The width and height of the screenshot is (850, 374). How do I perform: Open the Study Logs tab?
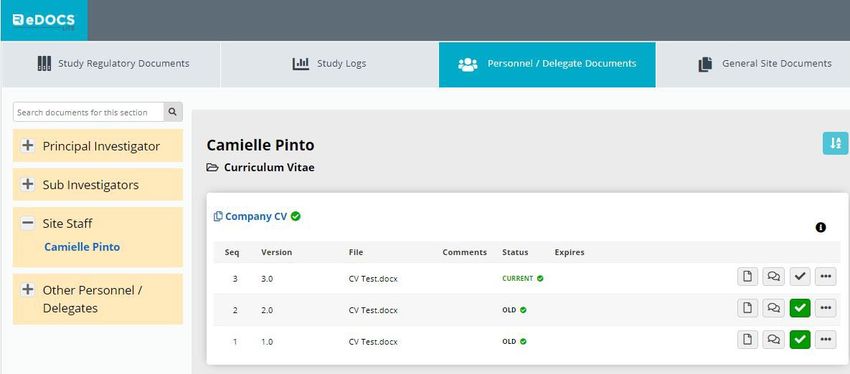pos(330,64)
